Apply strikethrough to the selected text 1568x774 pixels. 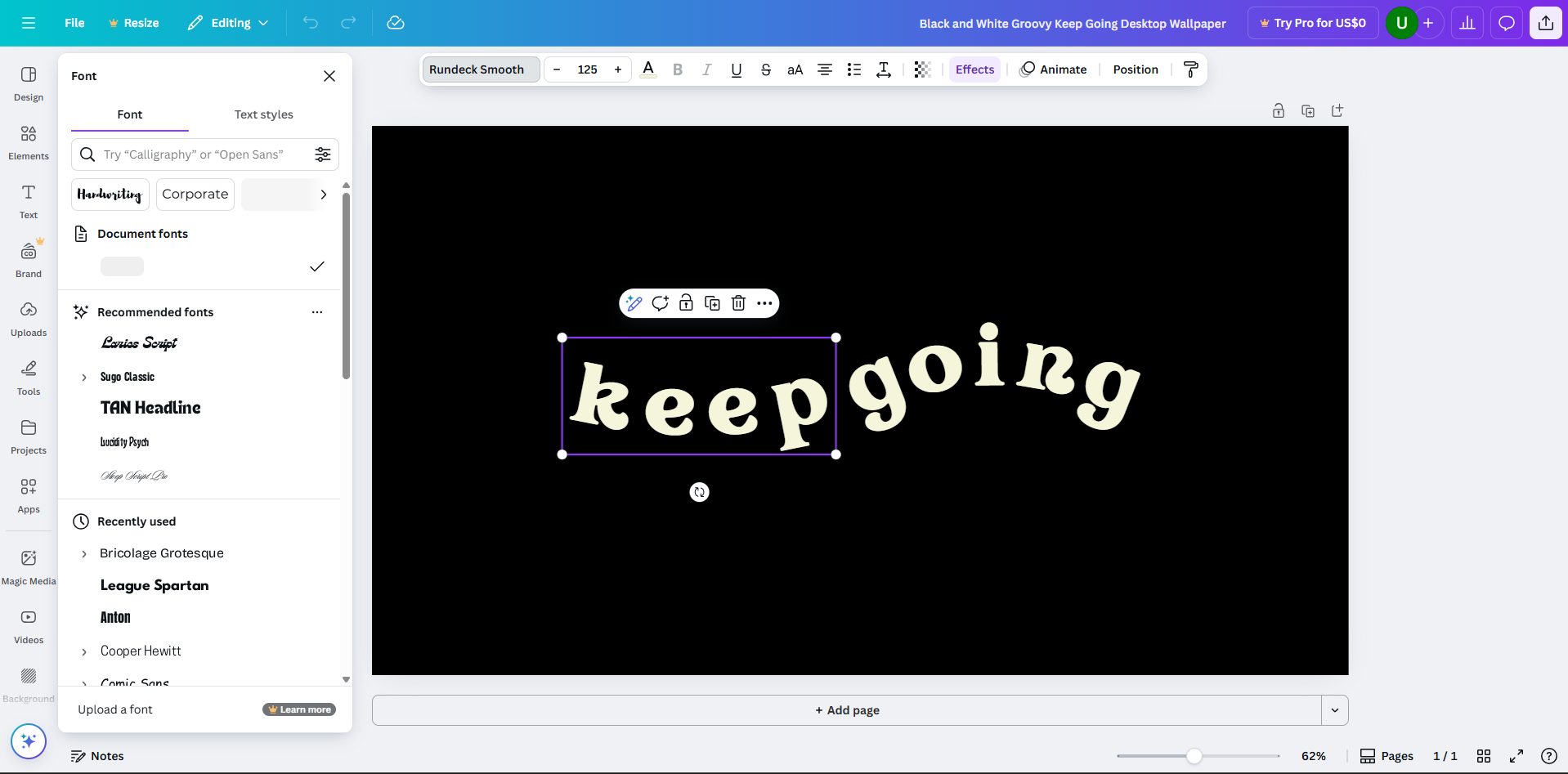[765, 69]
